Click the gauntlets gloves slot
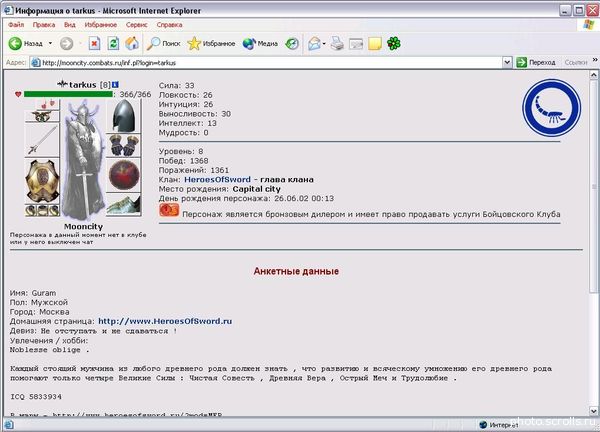 pos(124,146)
